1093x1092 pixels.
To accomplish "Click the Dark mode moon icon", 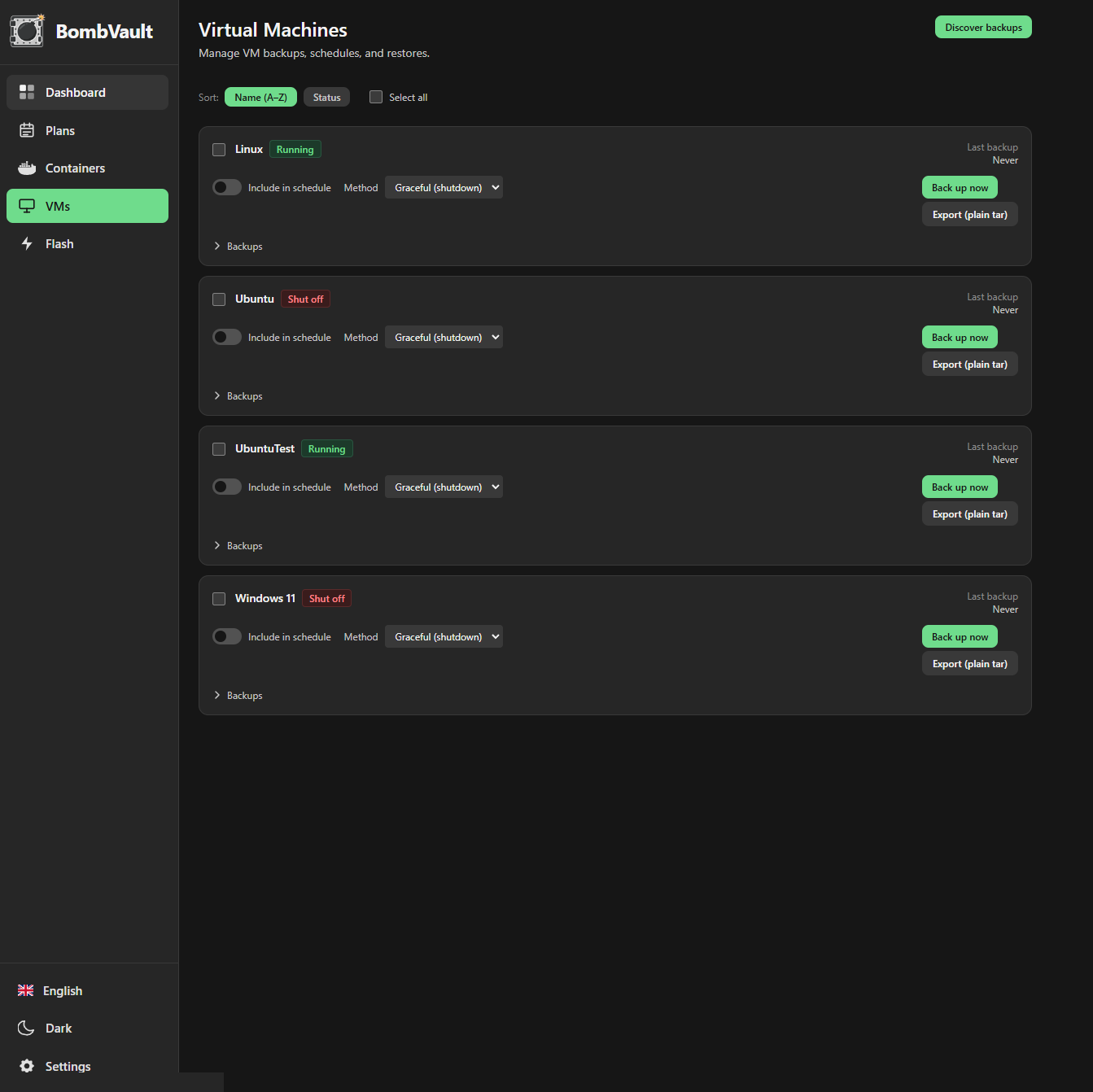I will pos(26,1028).
